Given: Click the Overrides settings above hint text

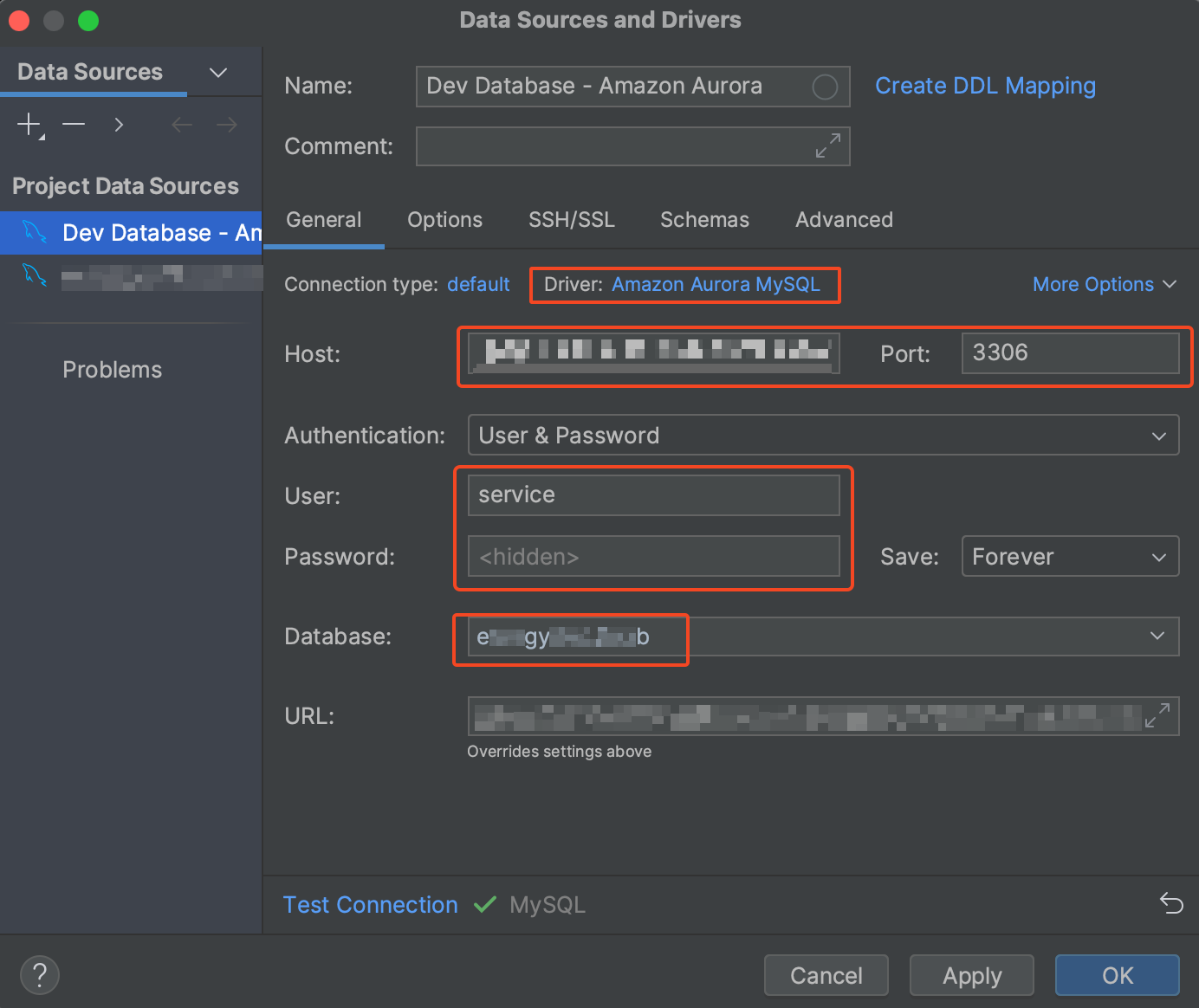Looking at the screenshot, I should click(x=559, y=752).
